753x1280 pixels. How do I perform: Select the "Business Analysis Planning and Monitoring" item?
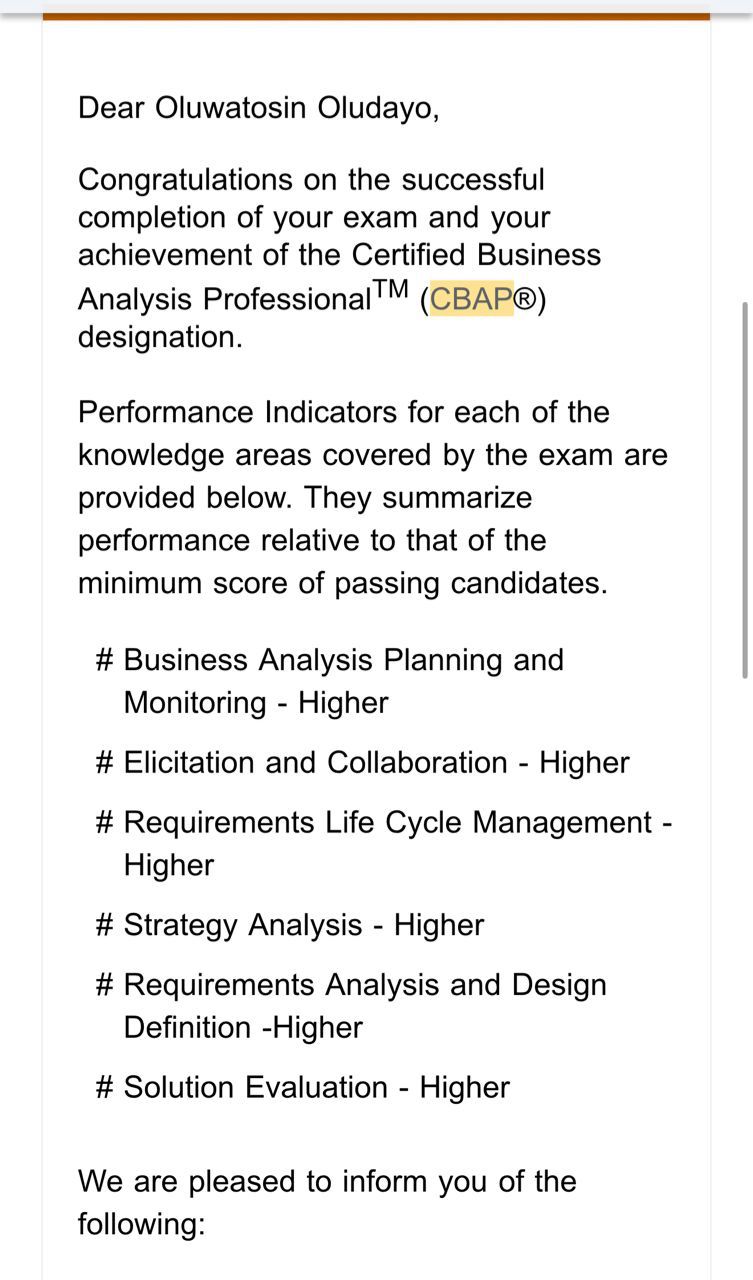pos(343,681)
